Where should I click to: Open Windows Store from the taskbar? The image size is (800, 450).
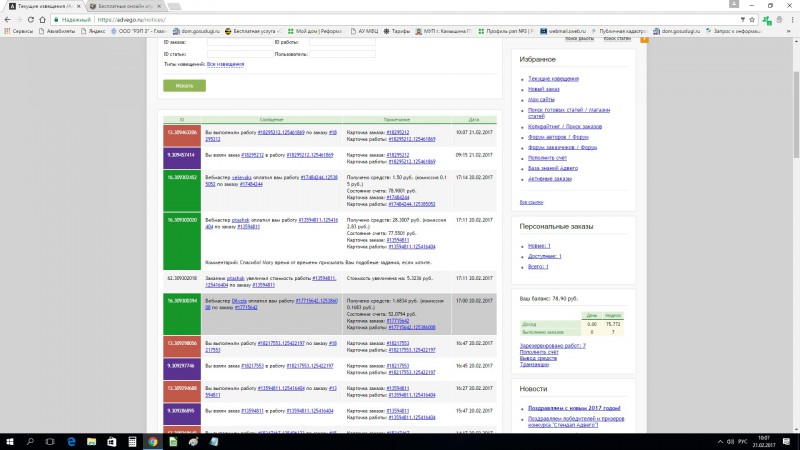coord(112,442)
